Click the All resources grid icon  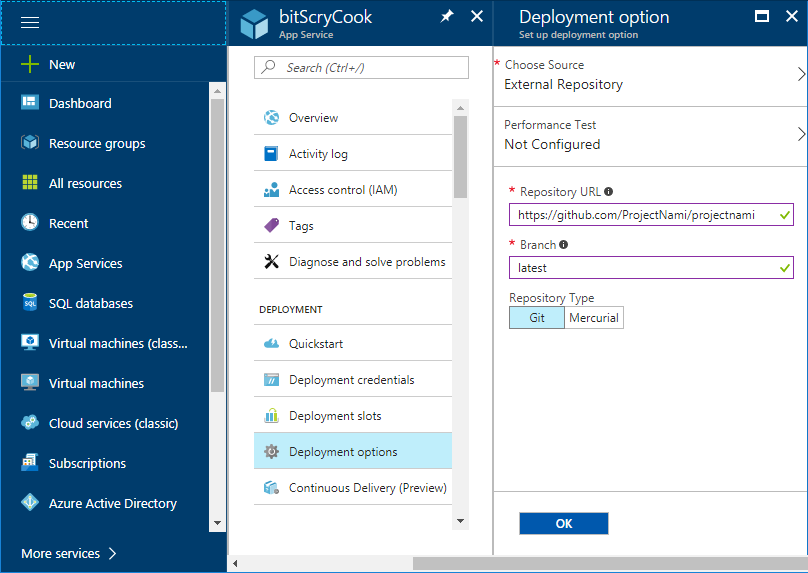pos(30,182)
